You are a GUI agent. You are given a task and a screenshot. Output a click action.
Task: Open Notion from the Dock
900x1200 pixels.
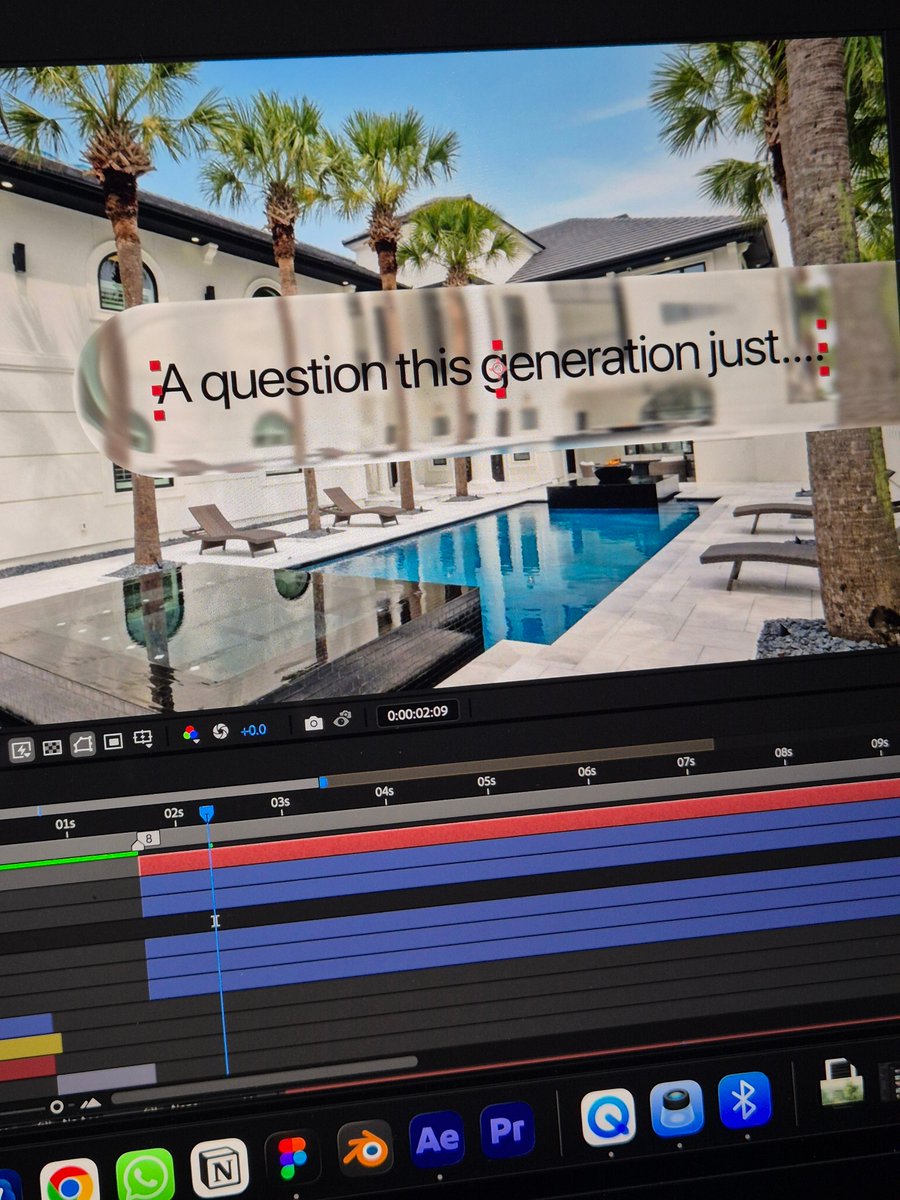219,1167
